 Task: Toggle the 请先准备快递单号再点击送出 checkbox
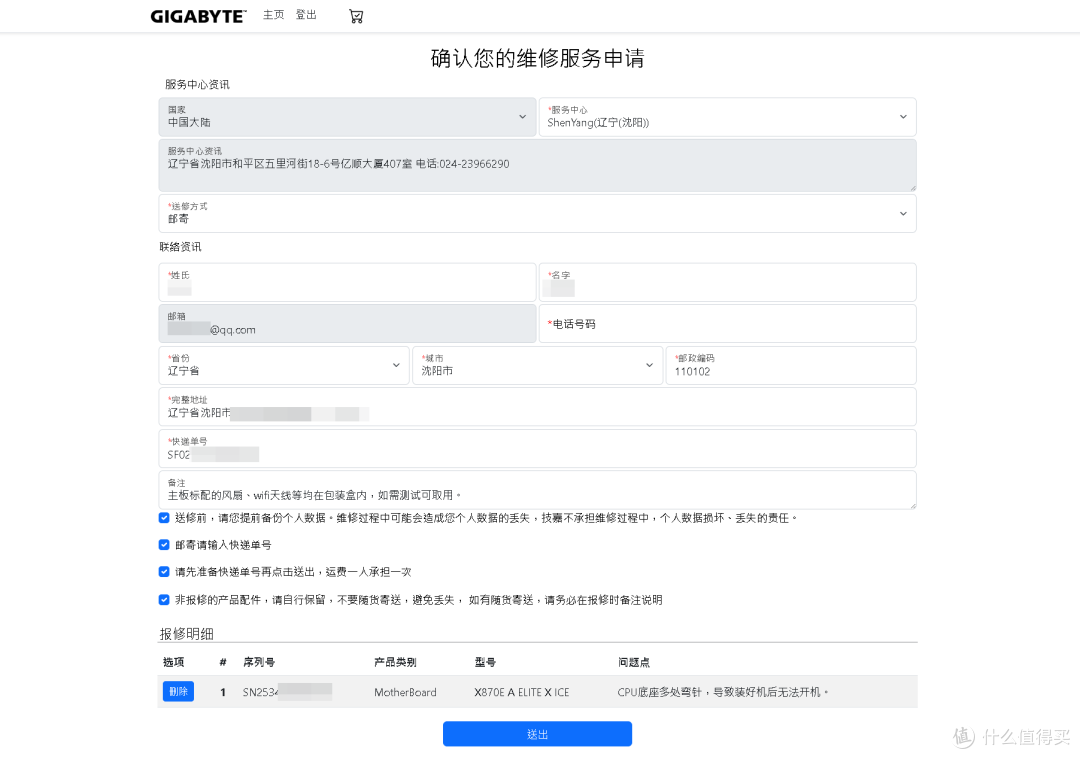point(164,572)
